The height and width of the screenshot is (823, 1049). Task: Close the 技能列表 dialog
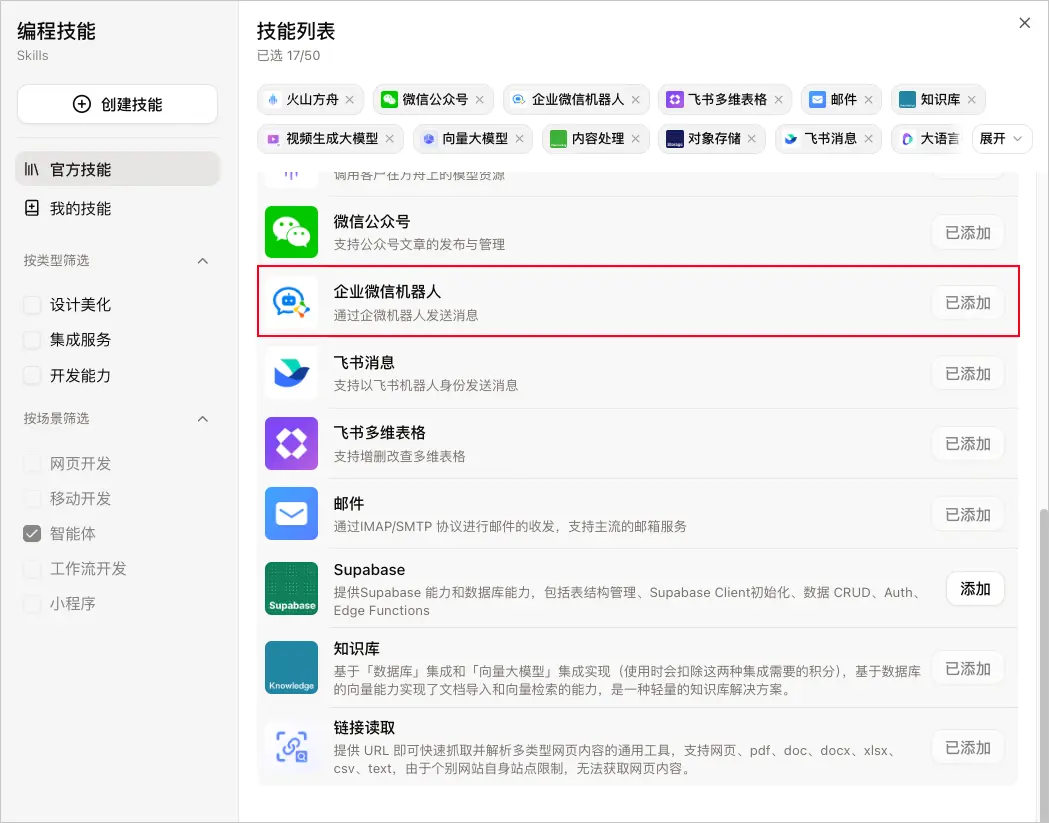click(1024, 23)
